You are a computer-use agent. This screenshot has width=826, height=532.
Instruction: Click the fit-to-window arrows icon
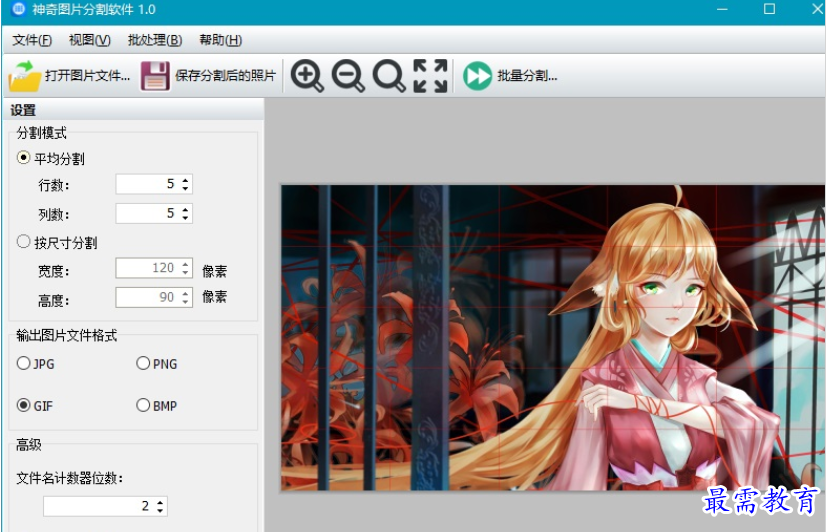(430, 76)
